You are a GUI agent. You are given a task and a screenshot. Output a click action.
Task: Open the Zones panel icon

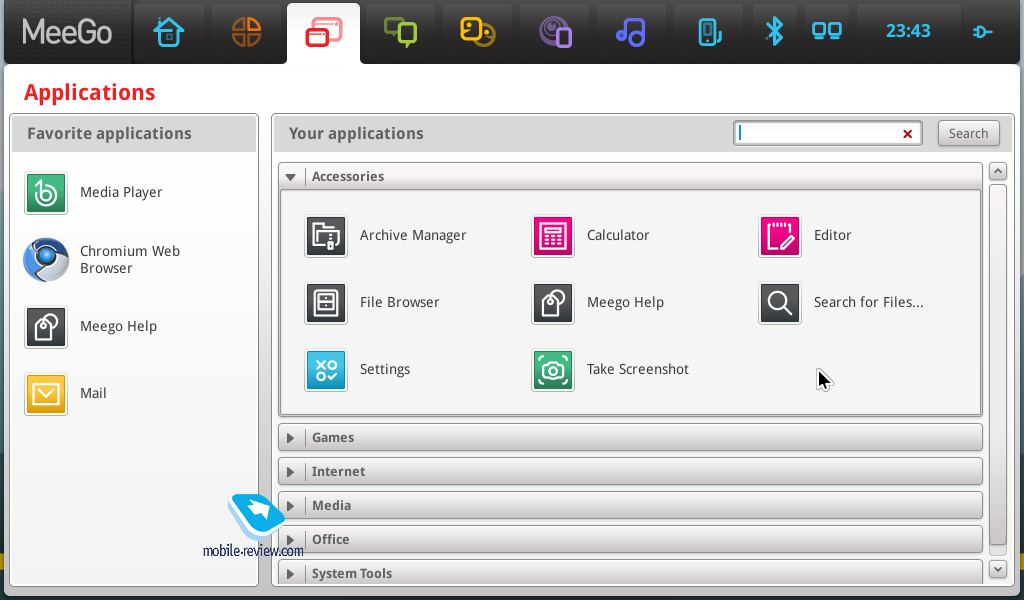click(x=246, y=32)
